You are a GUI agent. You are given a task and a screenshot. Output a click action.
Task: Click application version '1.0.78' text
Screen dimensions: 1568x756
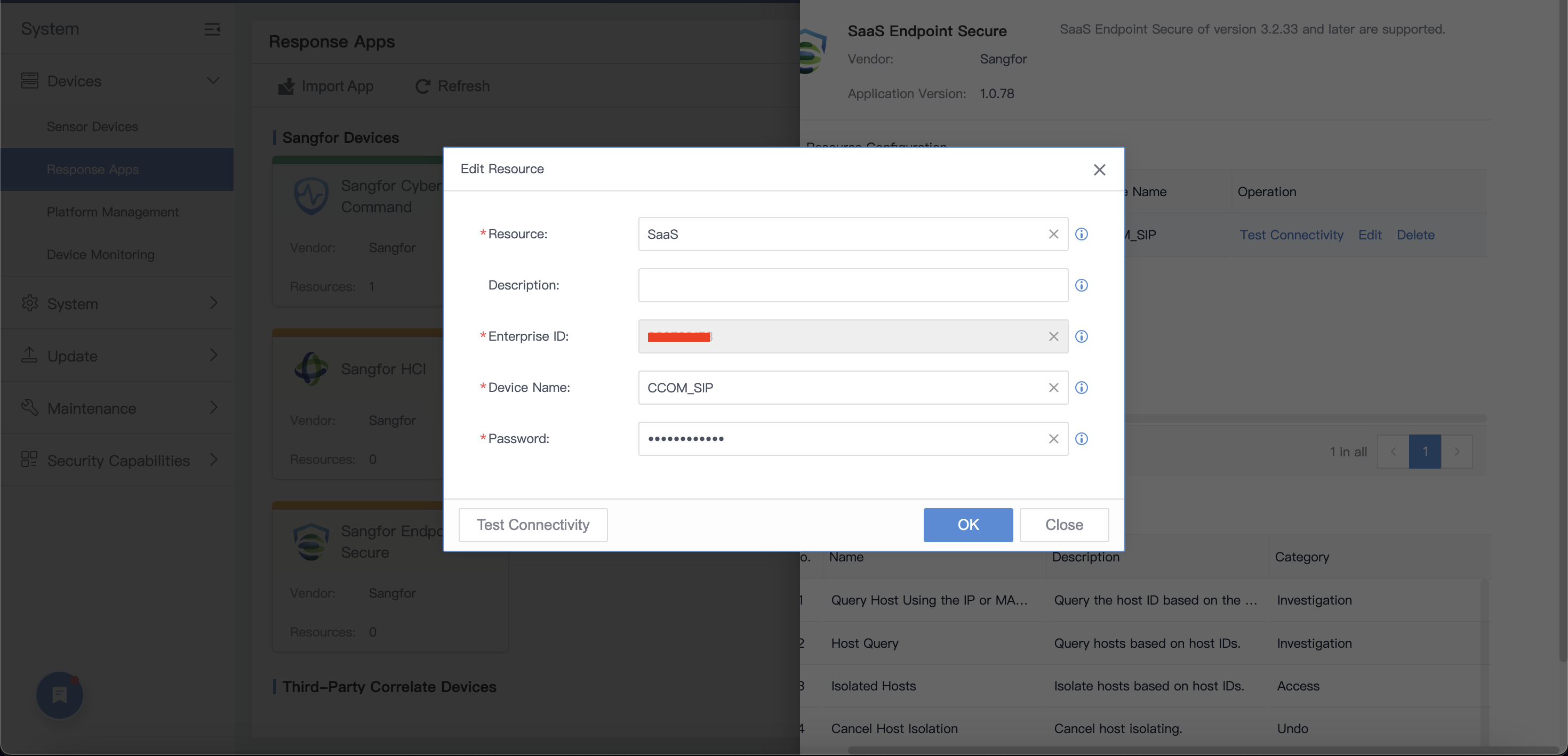996,94
